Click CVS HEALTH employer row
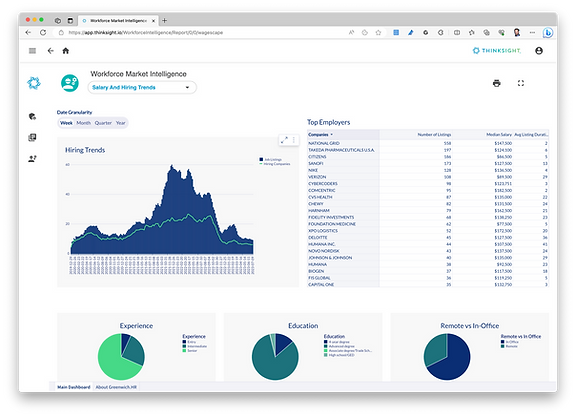The image size is (576, 417). coord(428,197)
